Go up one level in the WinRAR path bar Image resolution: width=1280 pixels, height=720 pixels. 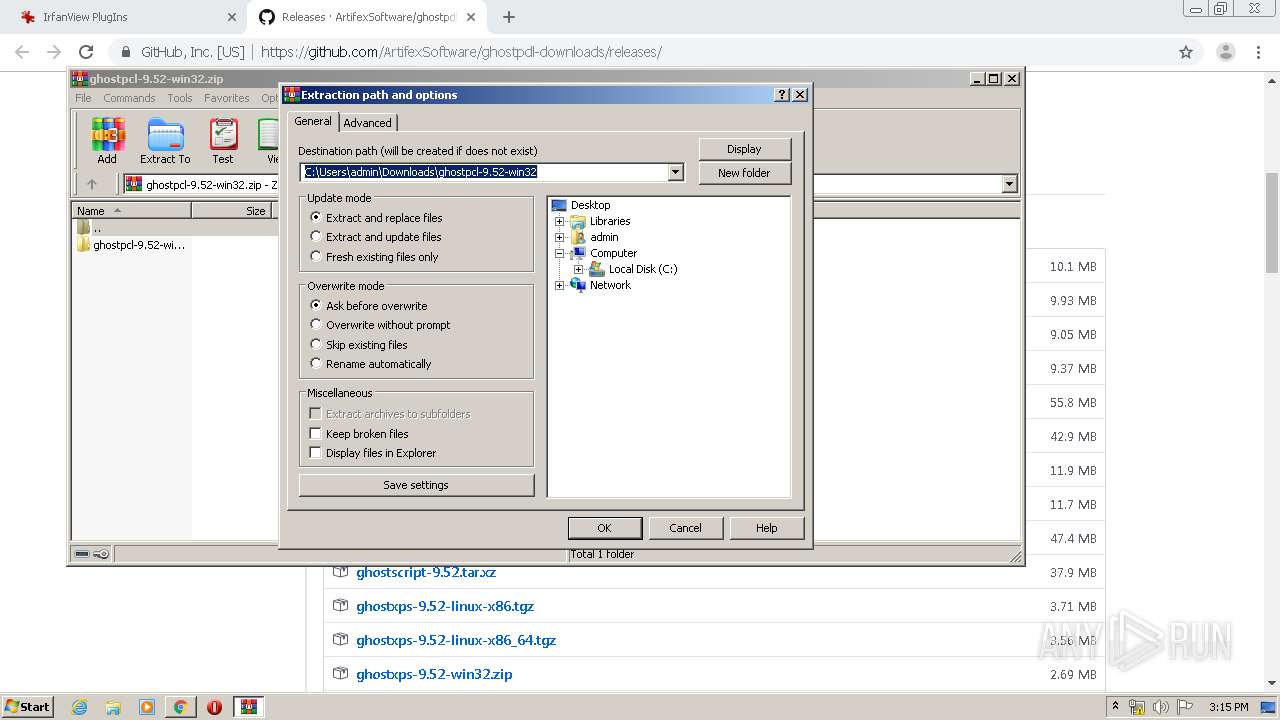[x=92, y=184]
